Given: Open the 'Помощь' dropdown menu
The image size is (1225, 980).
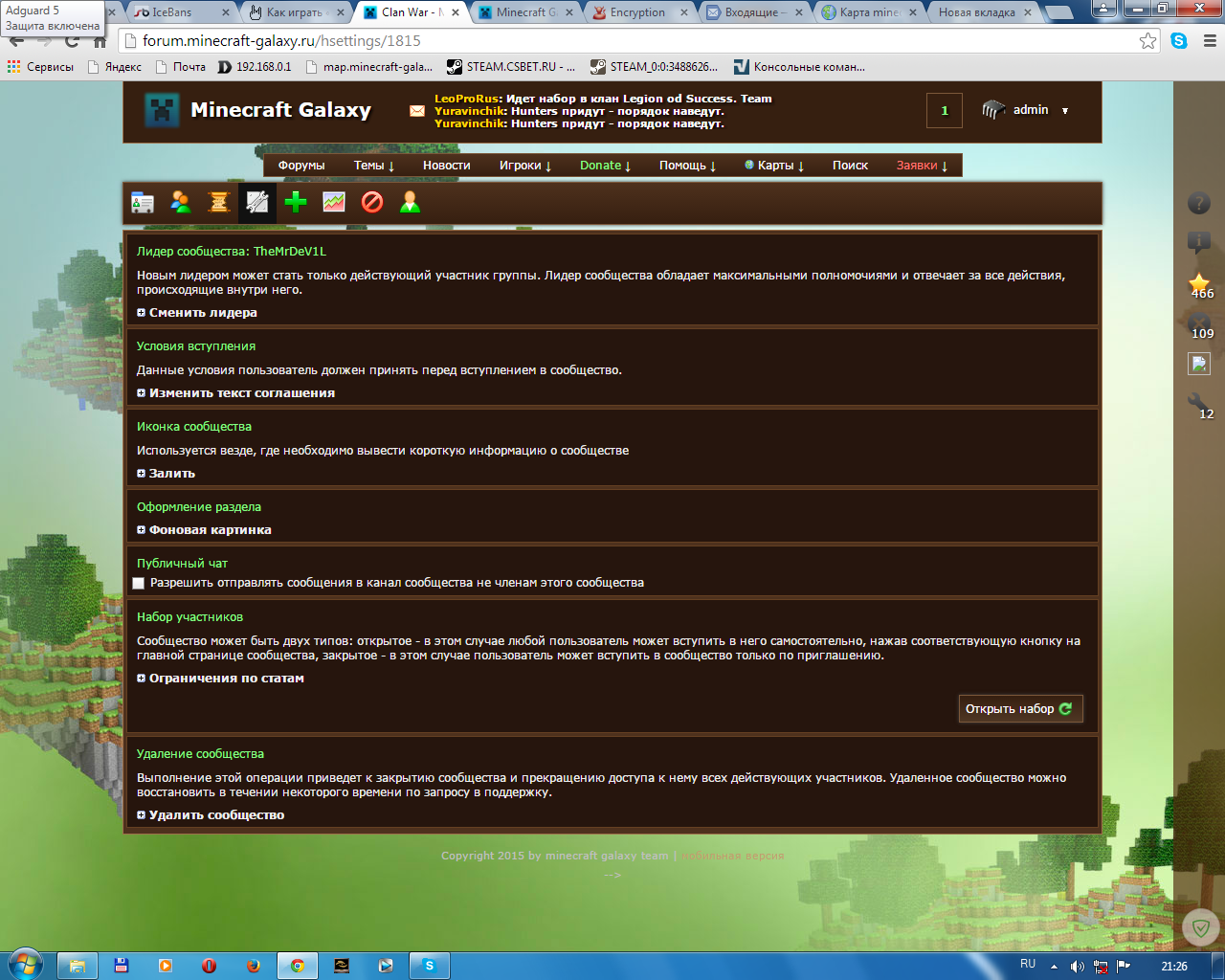Looking at the screenshot, I should coord(687,166).
